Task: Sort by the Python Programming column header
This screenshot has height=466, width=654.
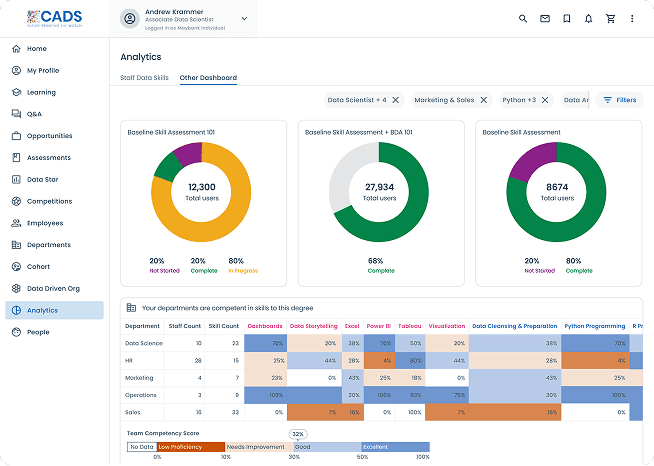Action: click(x=594, y=325)
